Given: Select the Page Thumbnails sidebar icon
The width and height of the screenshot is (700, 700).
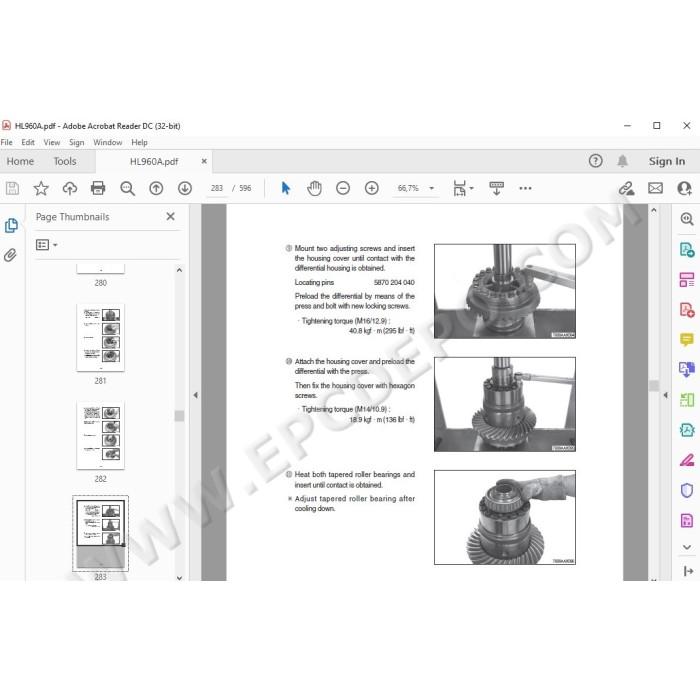Looking at the screenshot, I should click(11, 225).
